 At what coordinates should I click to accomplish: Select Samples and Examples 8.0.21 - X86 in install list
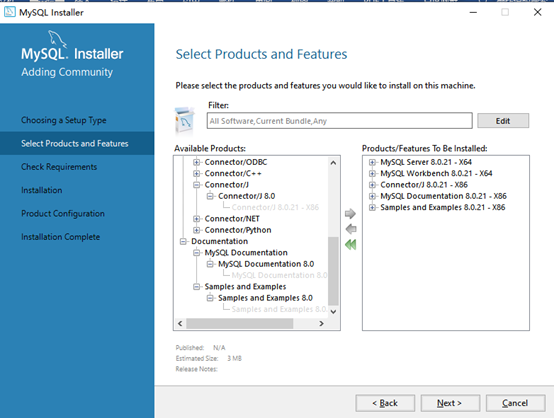pos(443,207)
